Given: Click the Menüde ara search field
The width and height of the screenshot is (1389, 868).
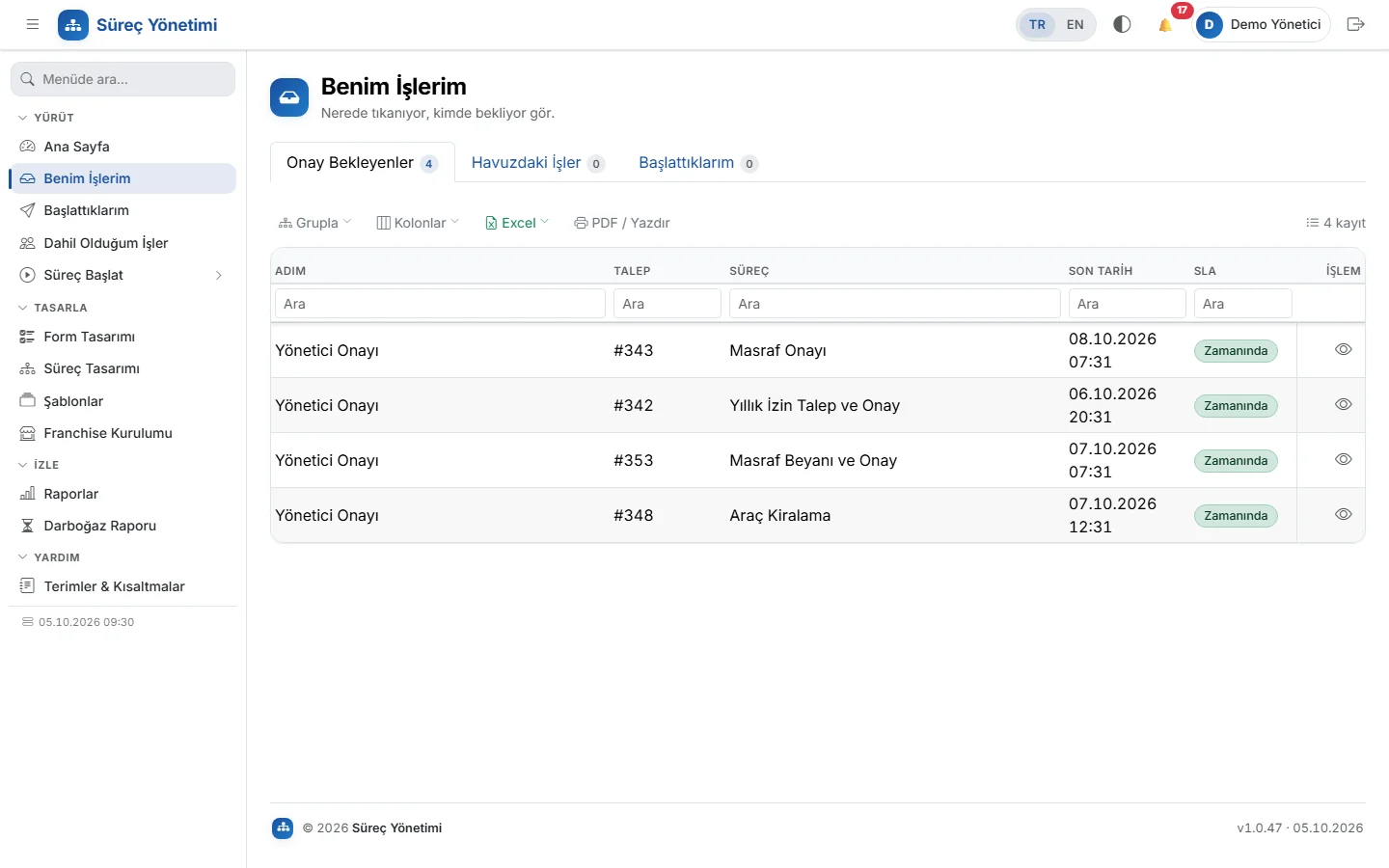Looking at the screenshot, I should pyautogui.click(x=123, y=79).
